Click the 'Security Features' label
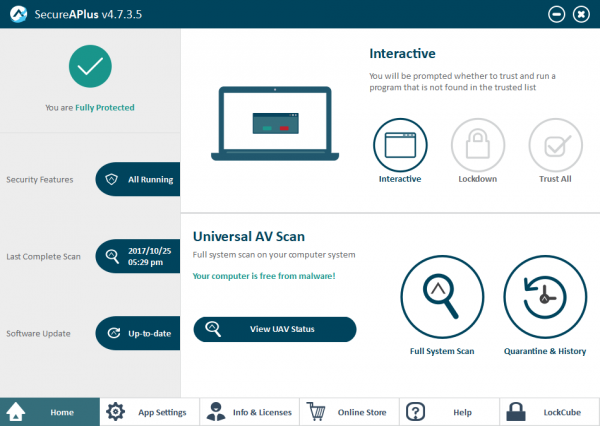600x426 pixels. pos(40,180)
